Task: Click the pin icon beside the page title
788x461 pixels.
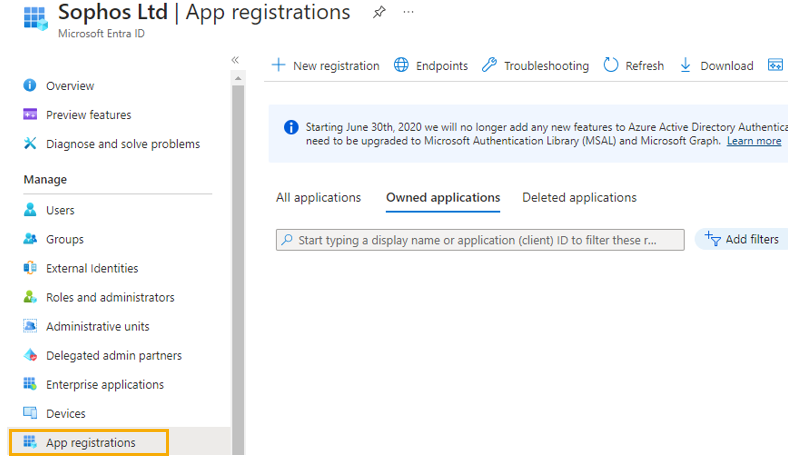Action: click(x=378, y=13)
